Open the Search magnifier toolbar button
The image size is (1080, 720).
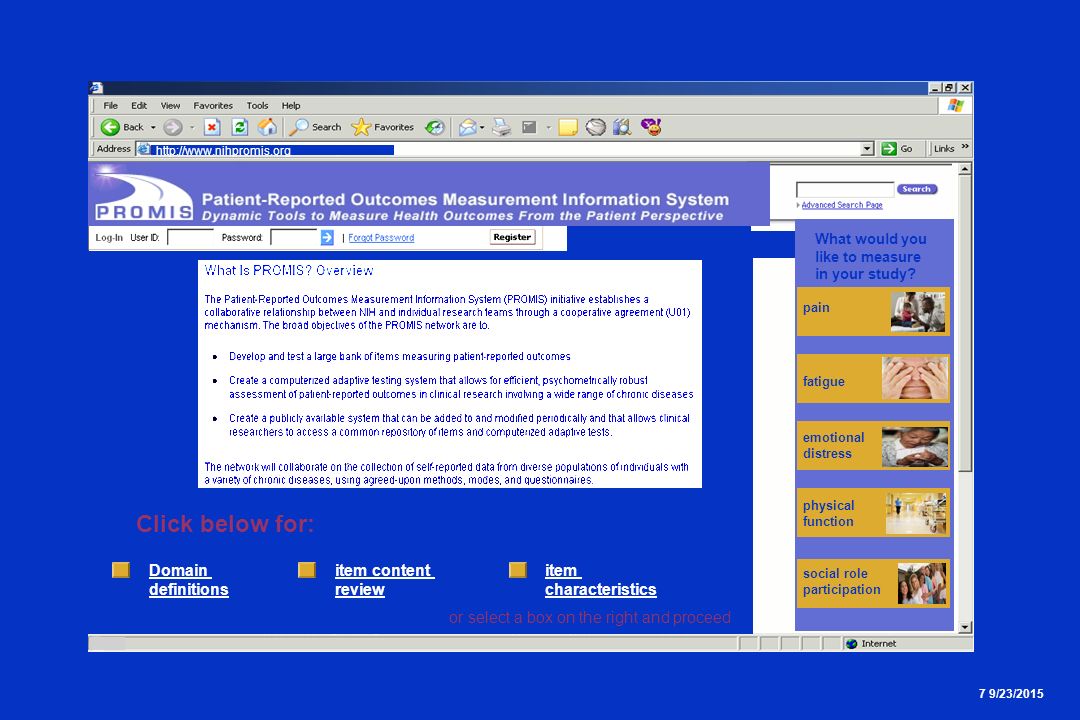tap(315, 127)
